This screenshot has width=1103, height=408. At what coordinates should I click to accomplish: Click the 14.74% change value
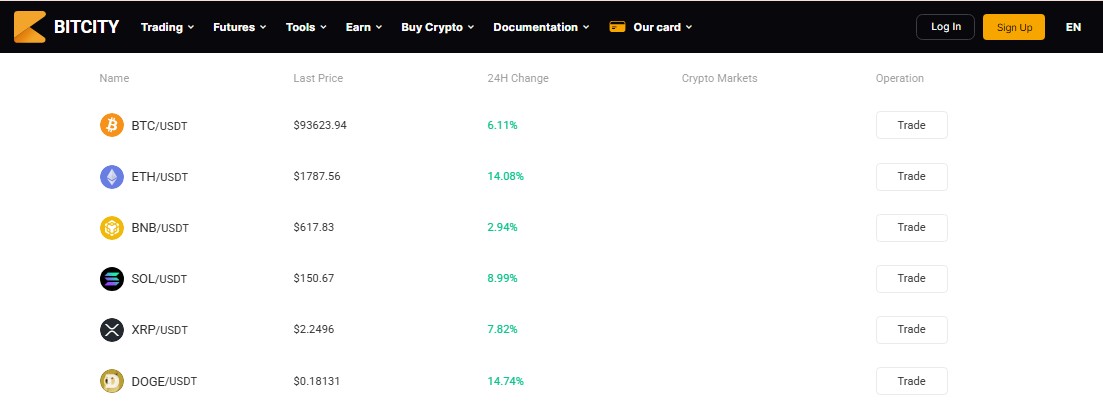pyautogui.click(x=506, y=381)
